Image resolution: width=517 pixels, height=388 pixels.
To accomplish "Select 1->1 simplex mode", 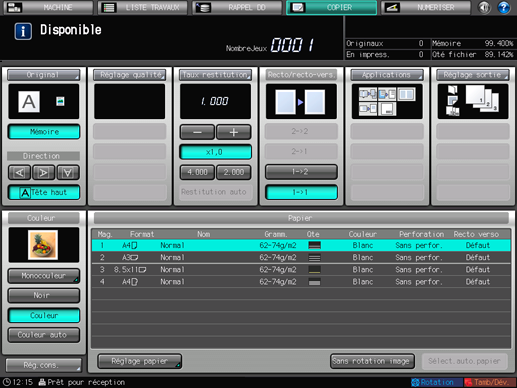I will tap(301, 192).
